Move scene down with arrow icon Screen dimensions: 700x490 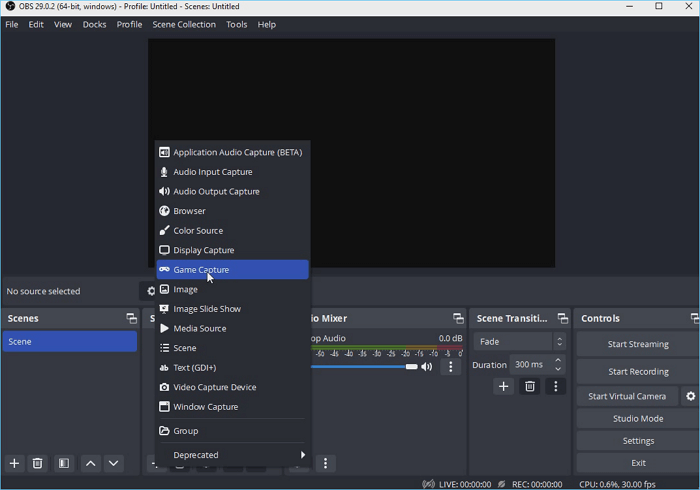pos(114,463)
